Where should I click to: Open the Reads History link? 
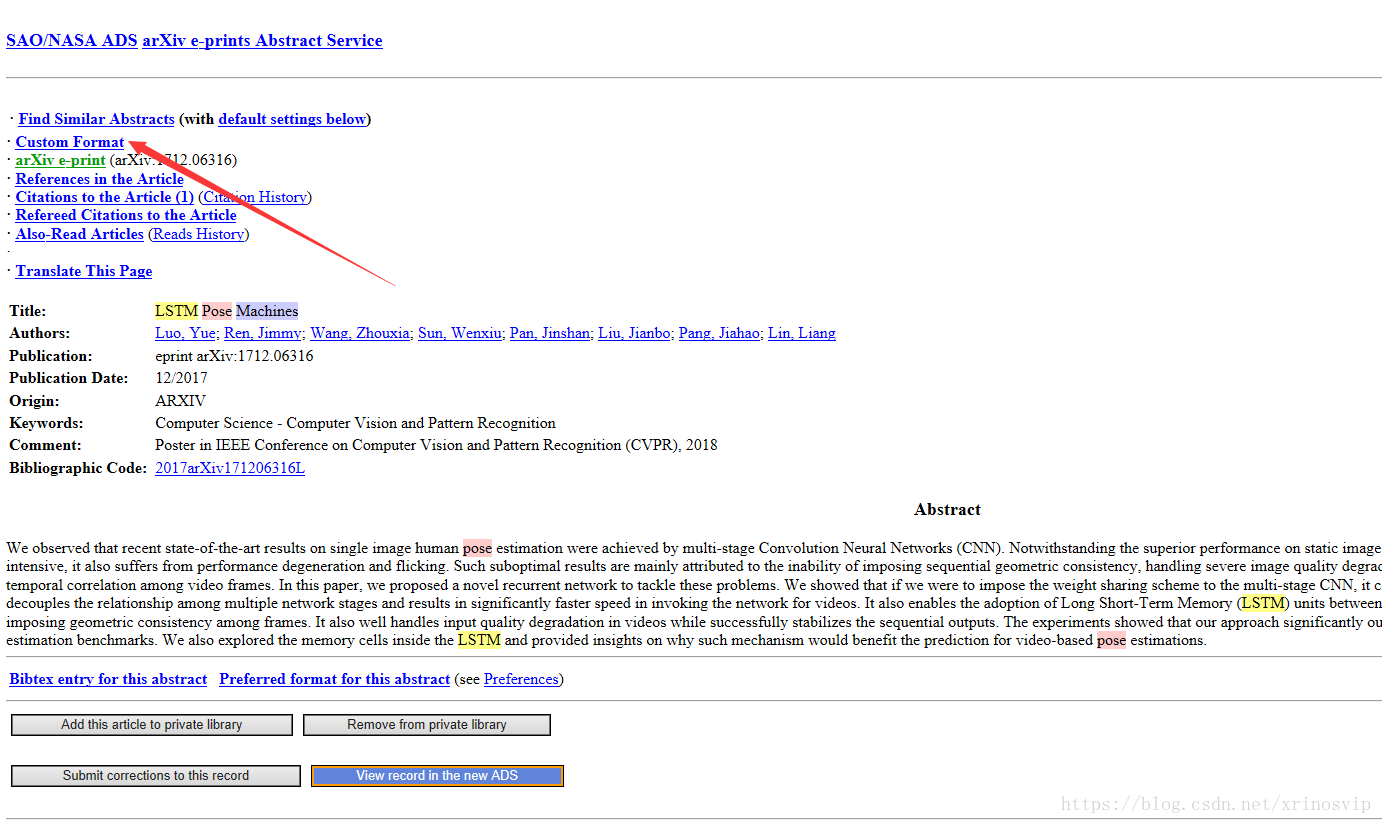pos(198,234)
